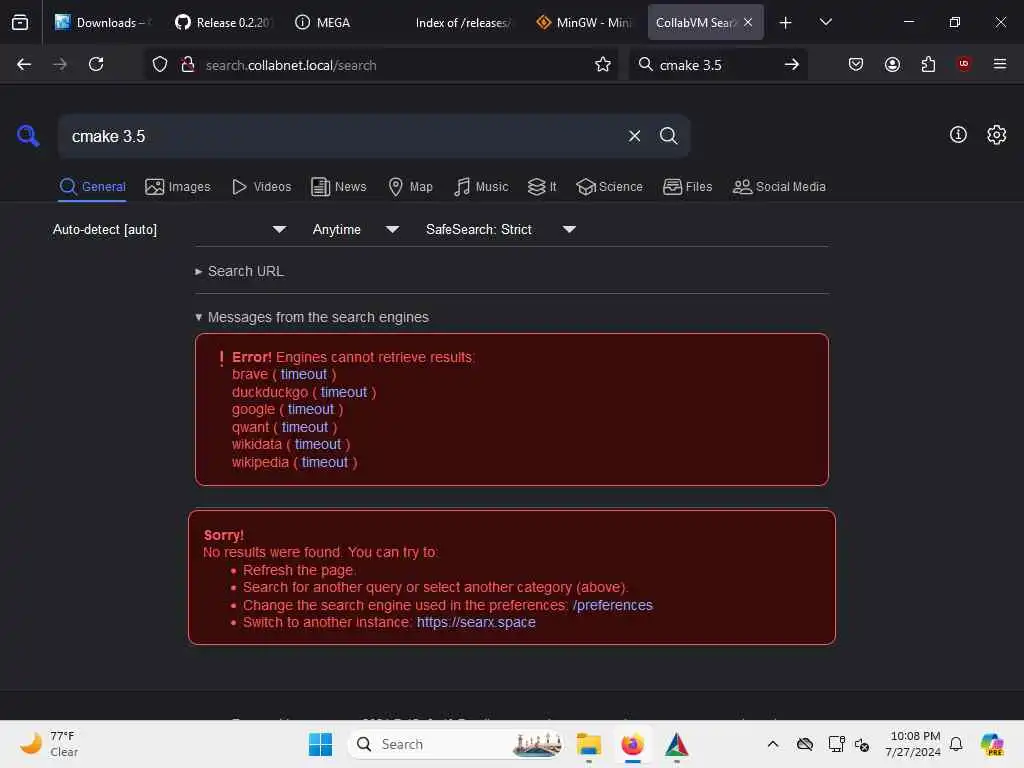Select the Science search category
Screen dimensions: 1024x768
609,187
